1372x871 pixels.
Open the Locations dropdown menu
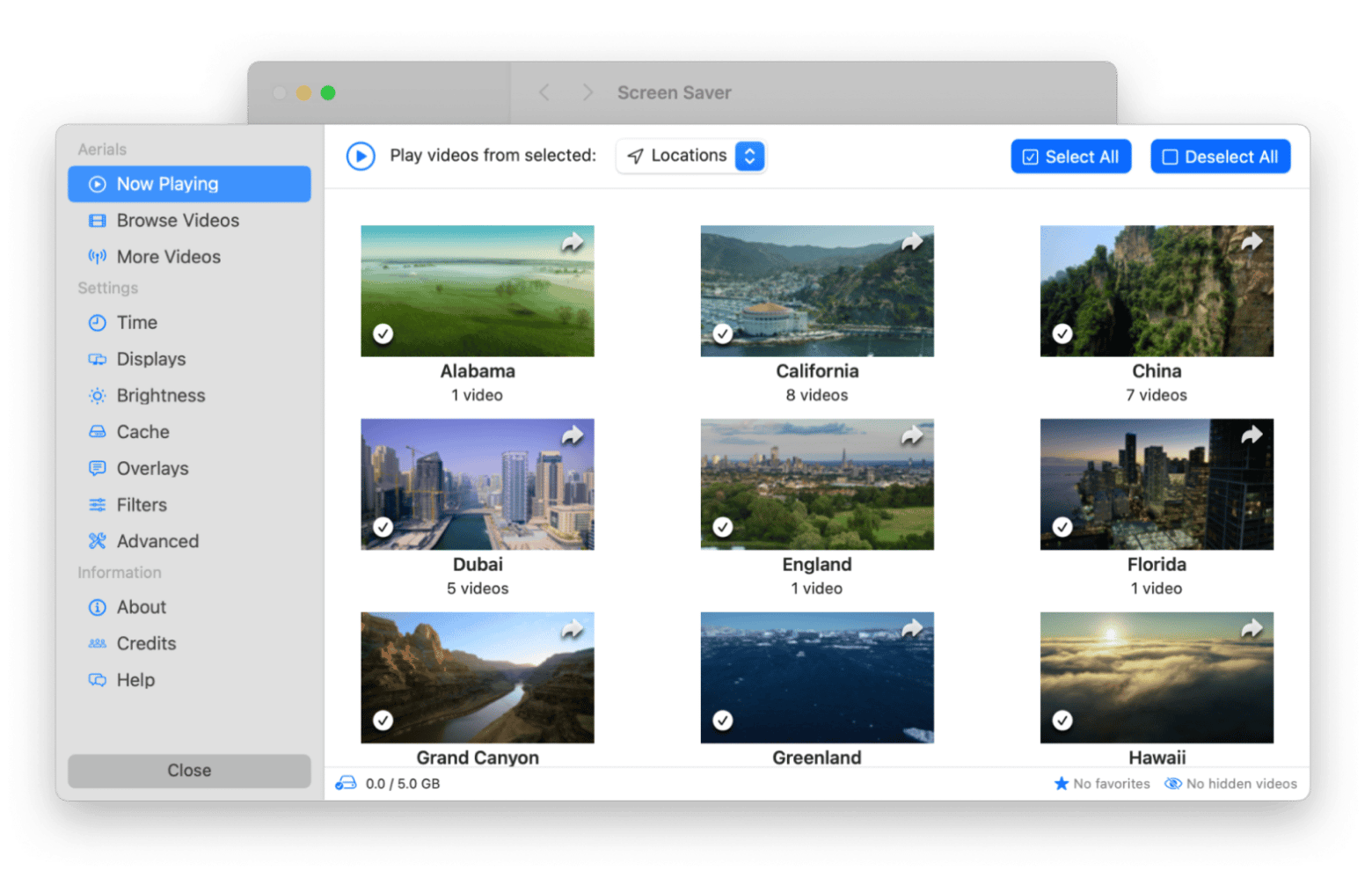691,157
